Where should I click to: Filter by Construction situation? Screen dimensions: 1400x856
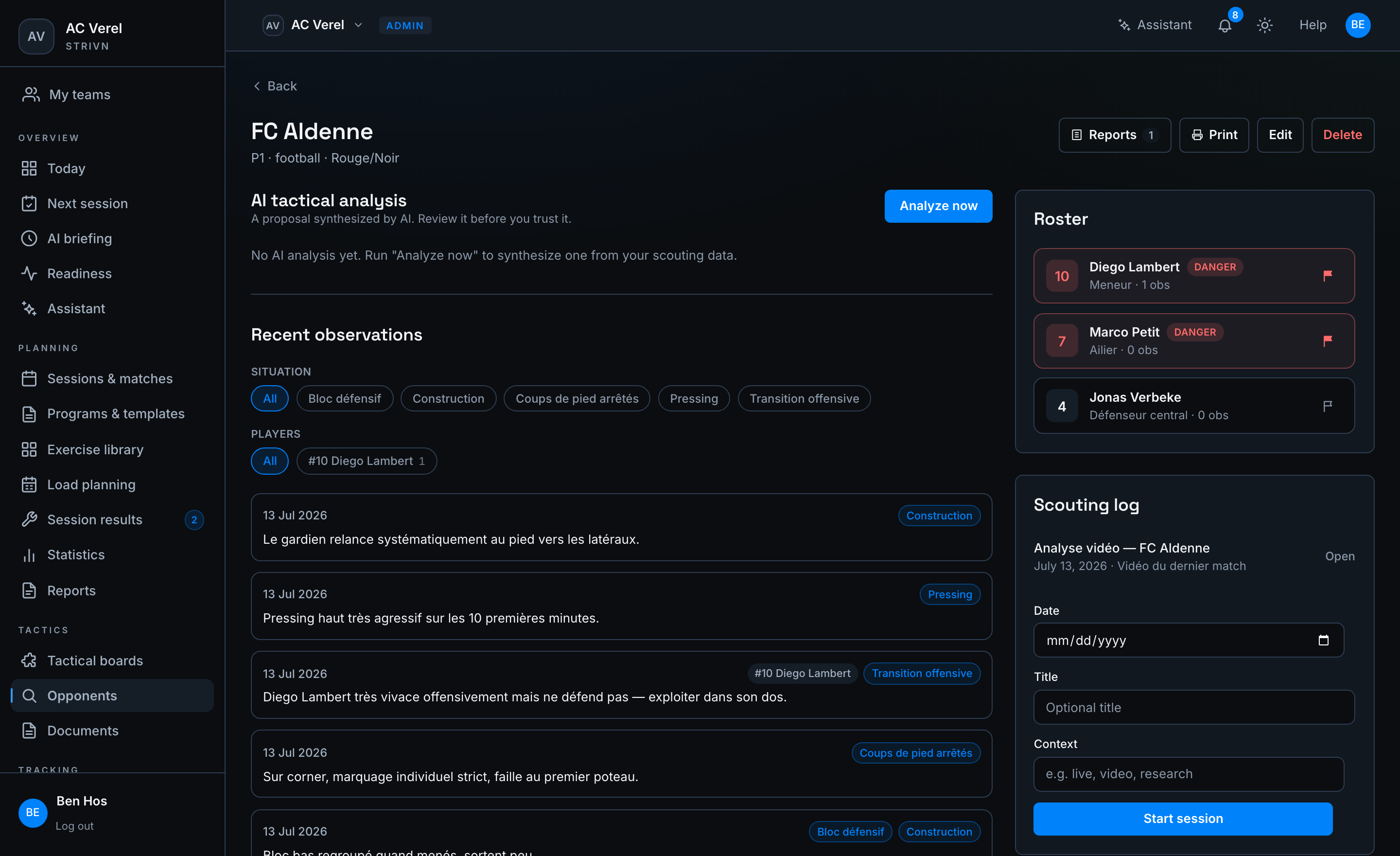coord(448,398)
